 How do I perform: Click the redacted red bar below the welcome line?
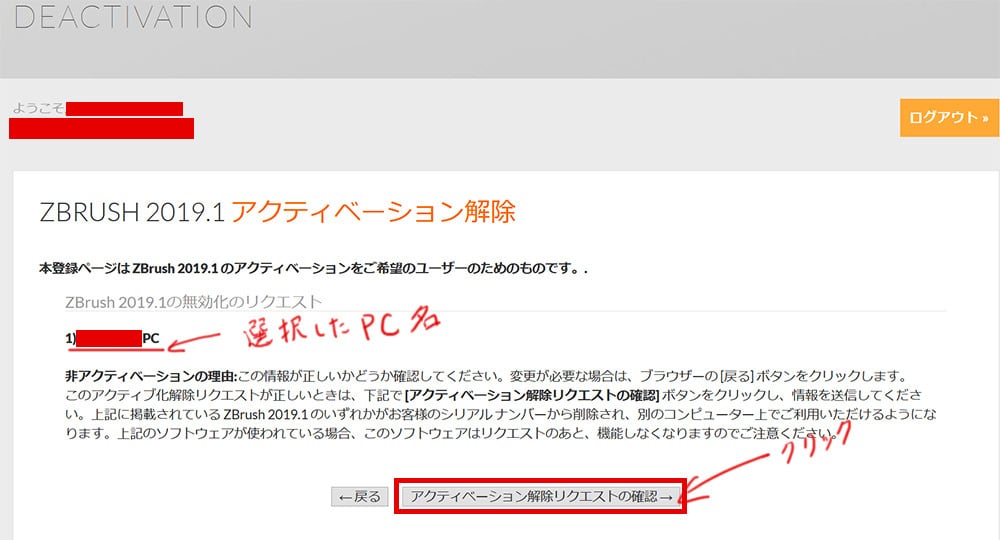pos(101,128)
